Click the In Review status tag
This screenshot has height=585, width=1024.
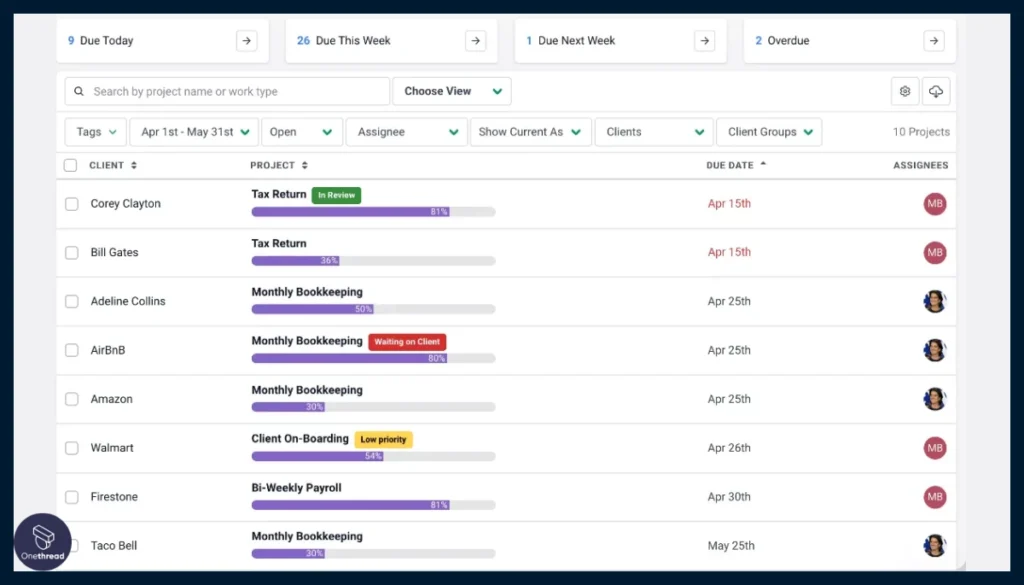pyautogui.click(x=336, y=195)
